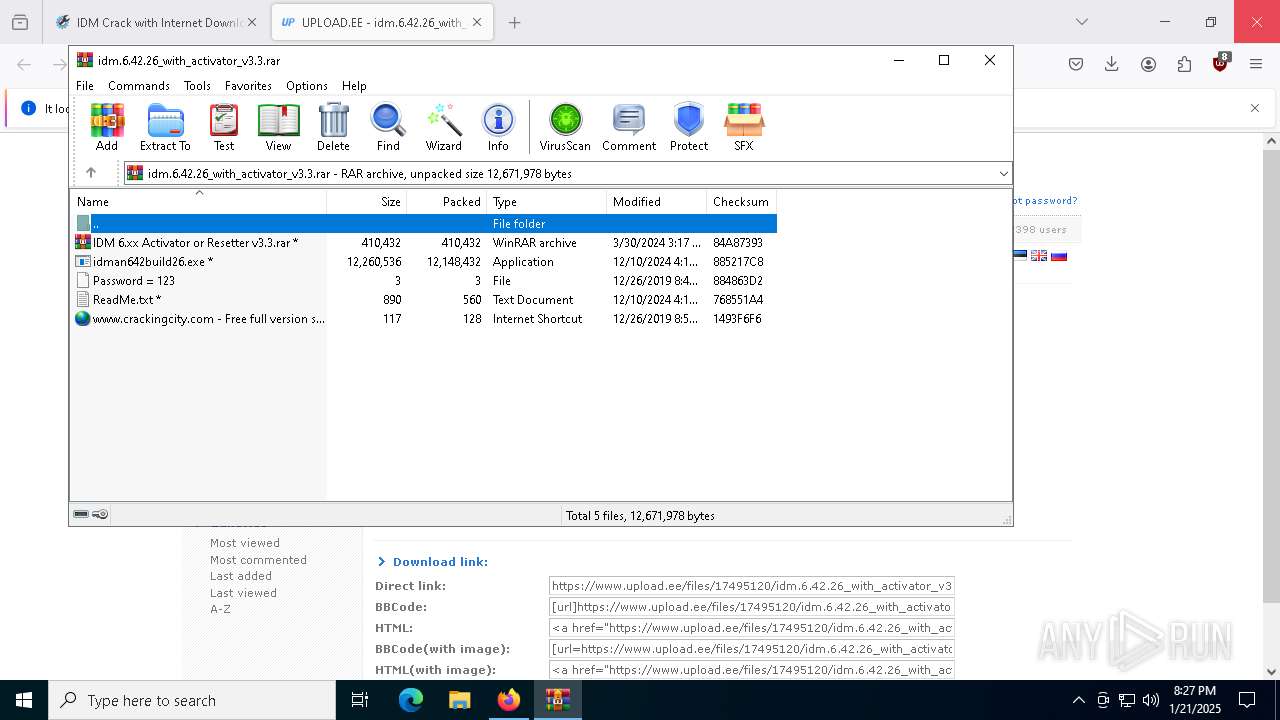
Task: Sort by Packed column header
Action: click(447, 201)
